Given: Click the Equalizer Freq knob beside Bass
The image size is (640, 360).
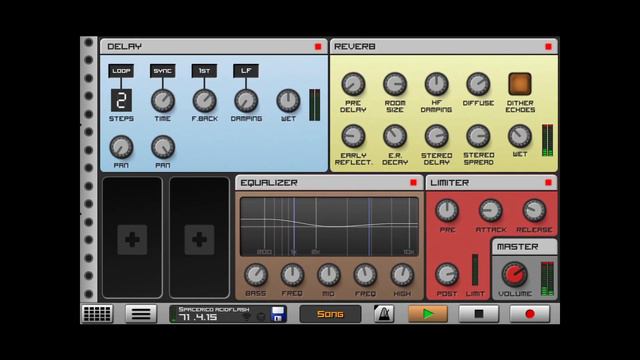Looking at the screenshot, I should tap(292, 275).
